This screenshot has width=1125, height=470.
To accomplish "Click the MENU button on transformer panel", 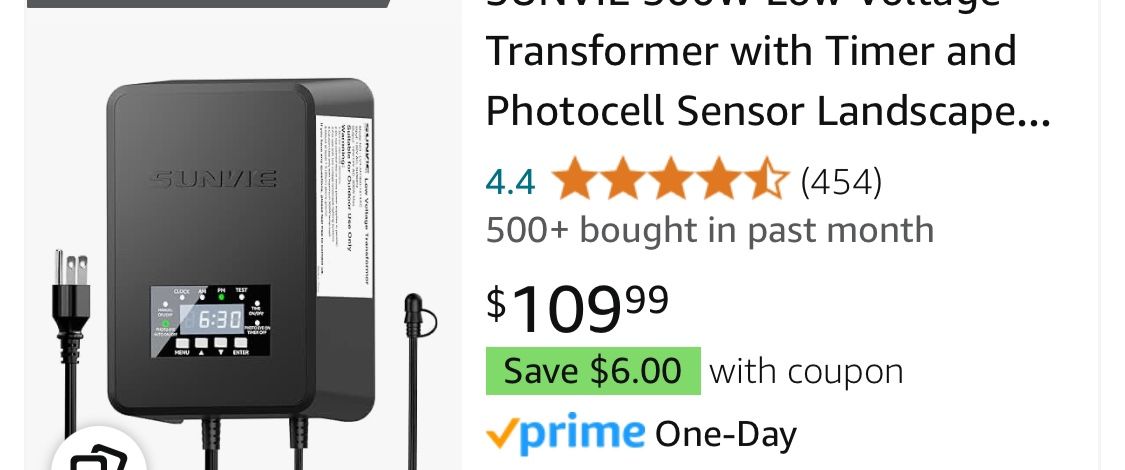I will pyautogui.click(x=183, y=343).
